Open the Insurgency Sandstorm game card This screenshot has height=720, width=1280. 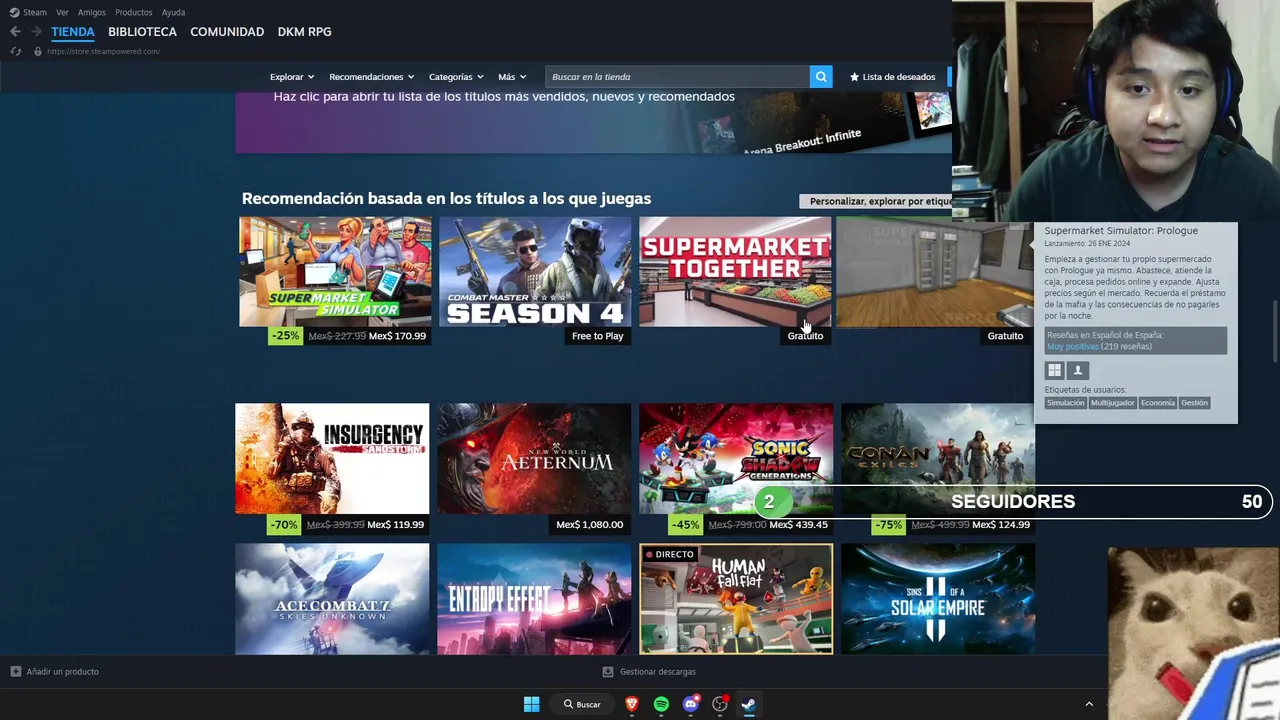tap(332, 459)
